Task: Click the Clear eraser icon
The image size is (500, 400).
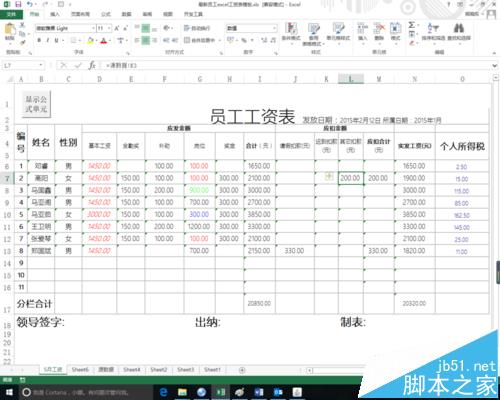Action: point(412,43)
